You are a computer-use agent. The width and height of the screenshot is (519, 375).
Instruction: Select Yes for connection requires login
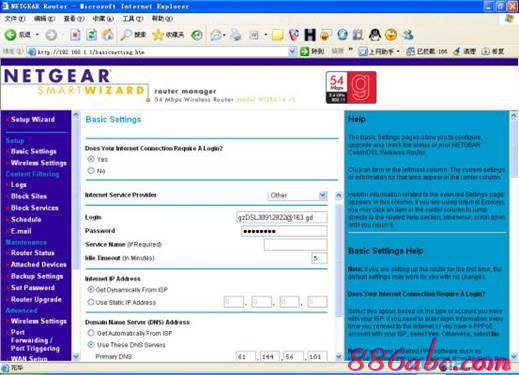[x=91, y=159]
